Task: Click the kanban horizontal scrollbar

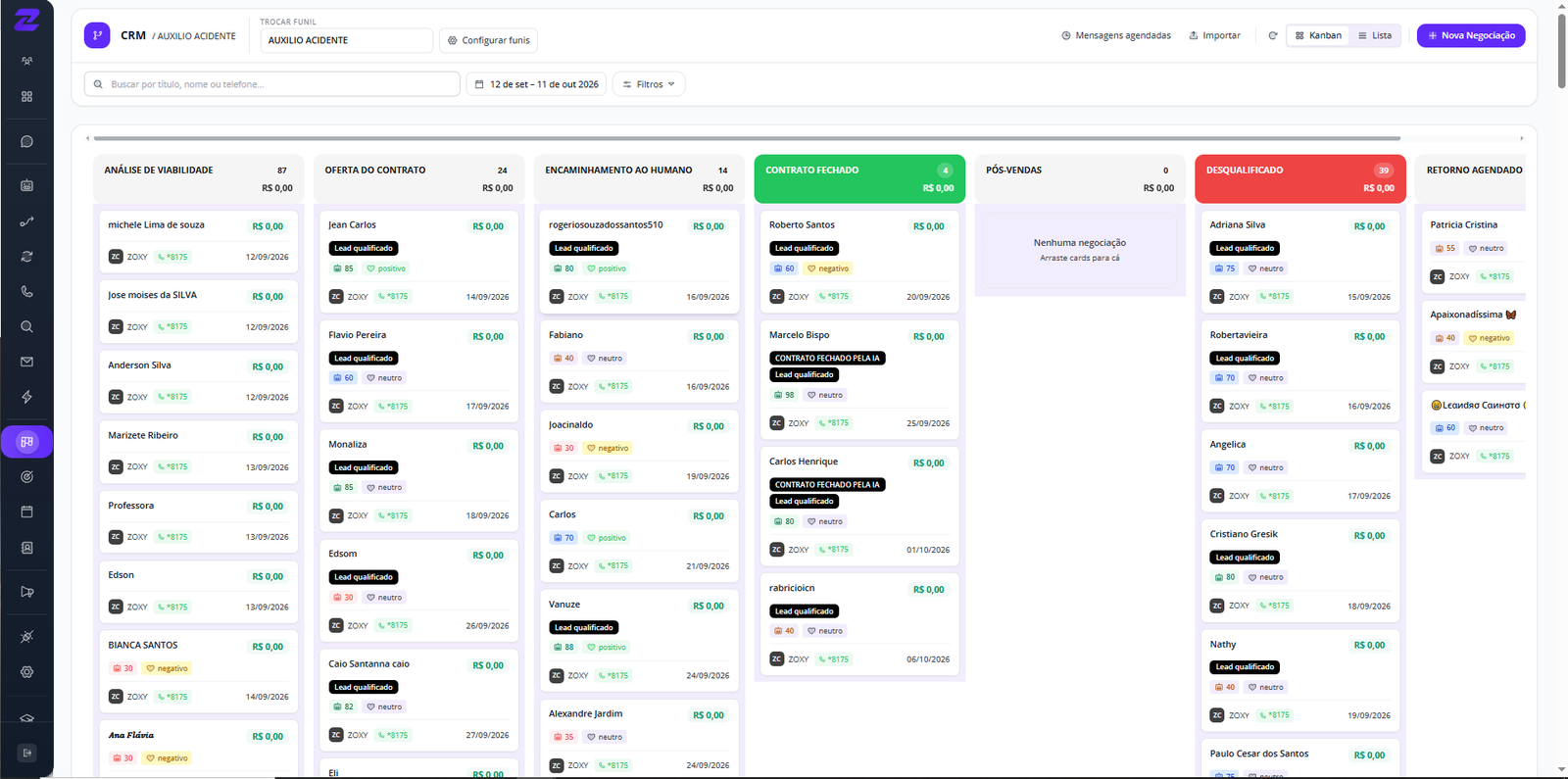Action: [x=747, y=138]
